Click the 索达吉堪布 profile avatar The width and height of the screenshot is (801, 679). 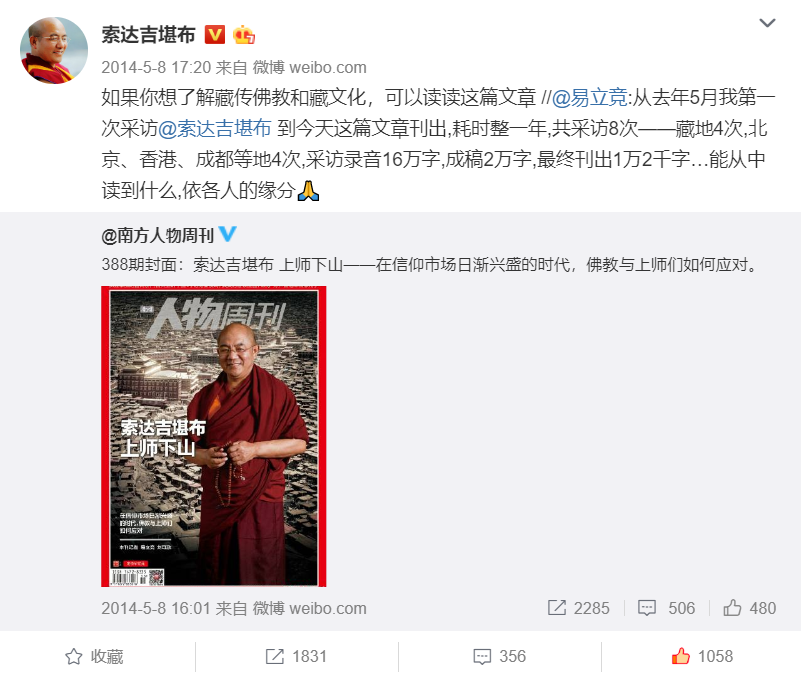(54, 50)
